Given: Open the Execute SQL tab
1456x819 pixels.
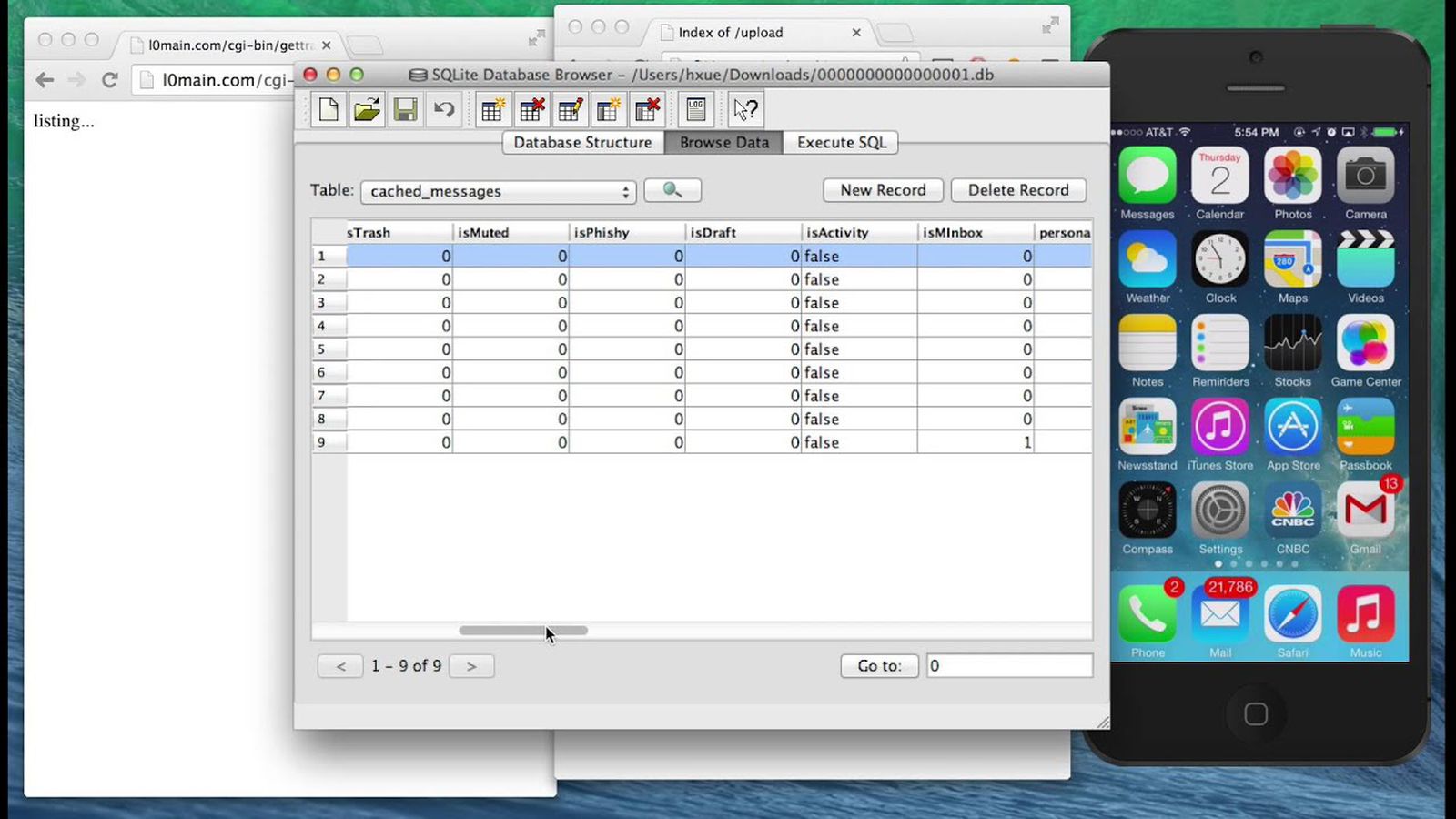Looking at the screenshot, I should click(841, 143).
